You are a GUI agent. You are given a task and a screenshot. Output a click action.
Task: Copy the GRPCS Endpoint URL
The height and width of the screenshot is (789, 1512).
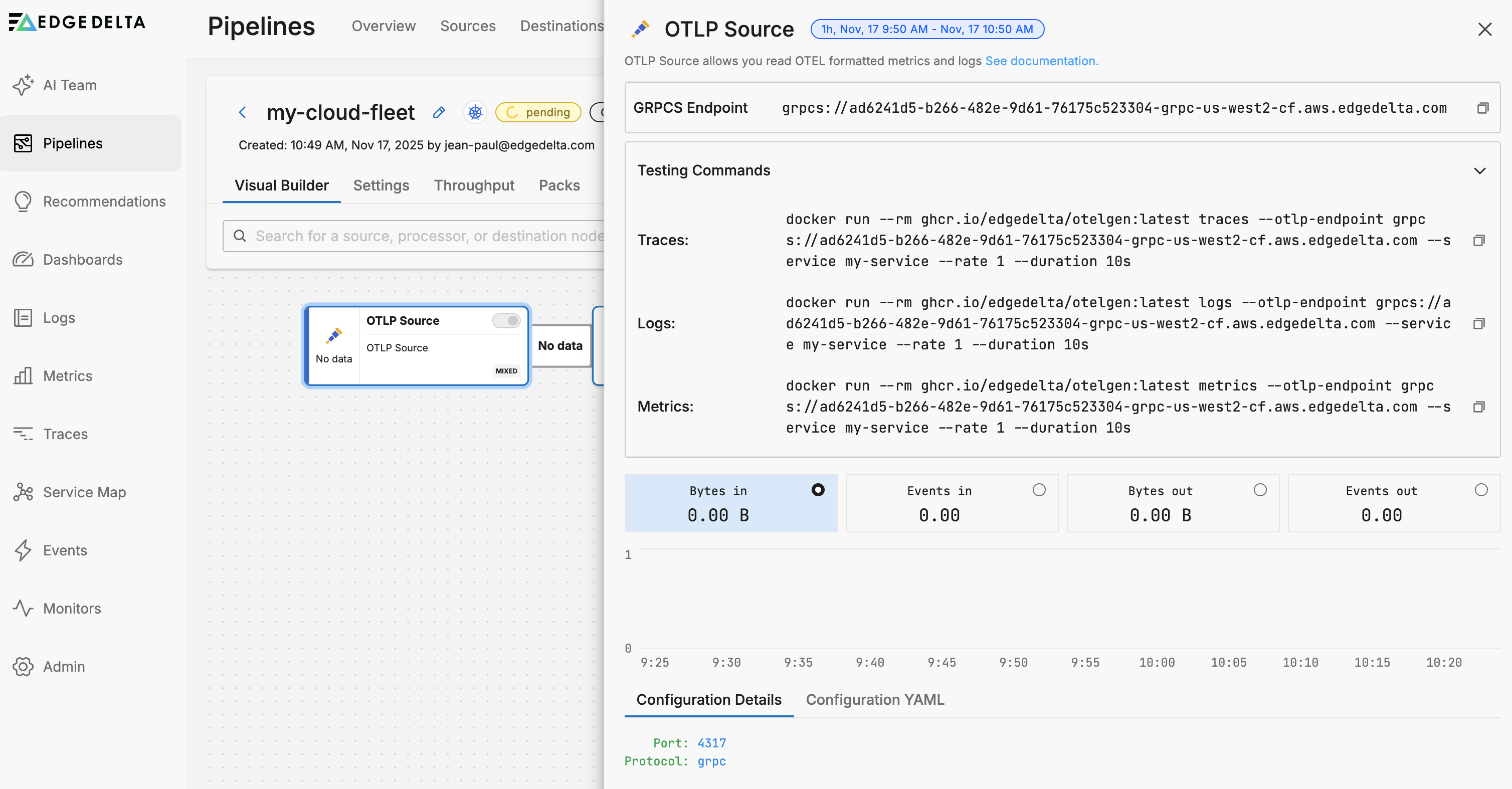point(1482,108)
